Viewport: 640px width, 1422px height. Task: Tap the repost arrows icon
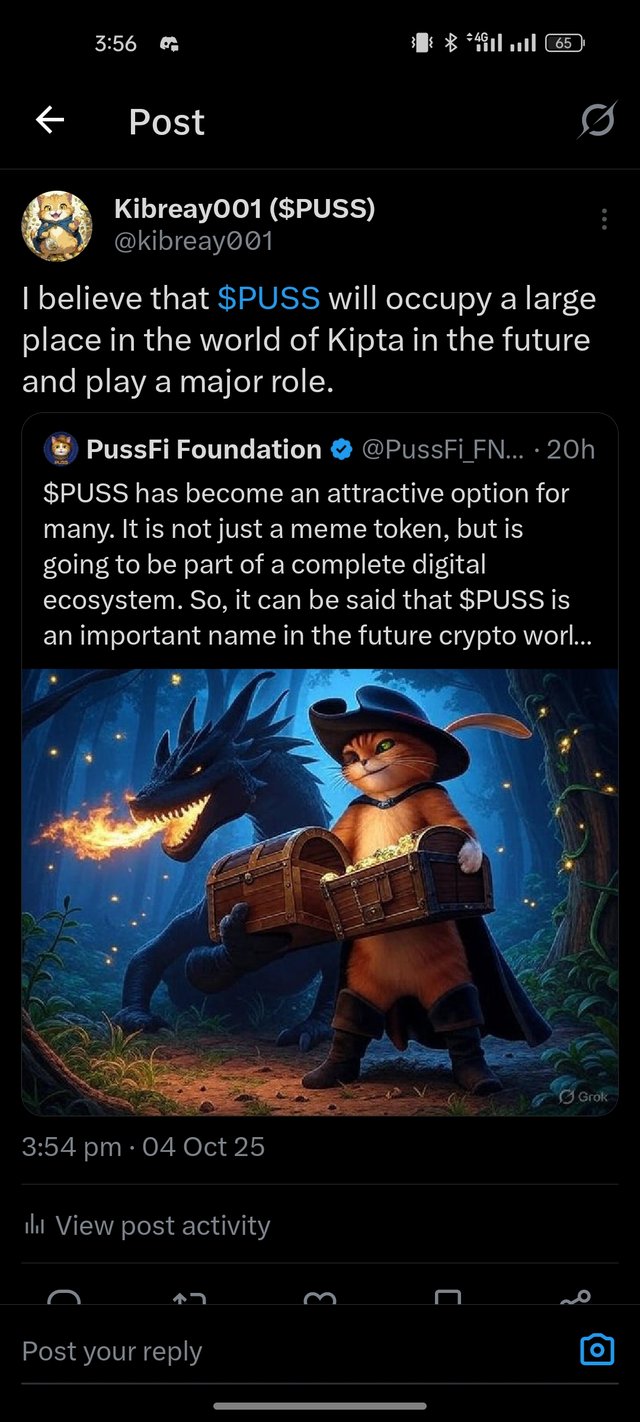[x=190, y=1296]
